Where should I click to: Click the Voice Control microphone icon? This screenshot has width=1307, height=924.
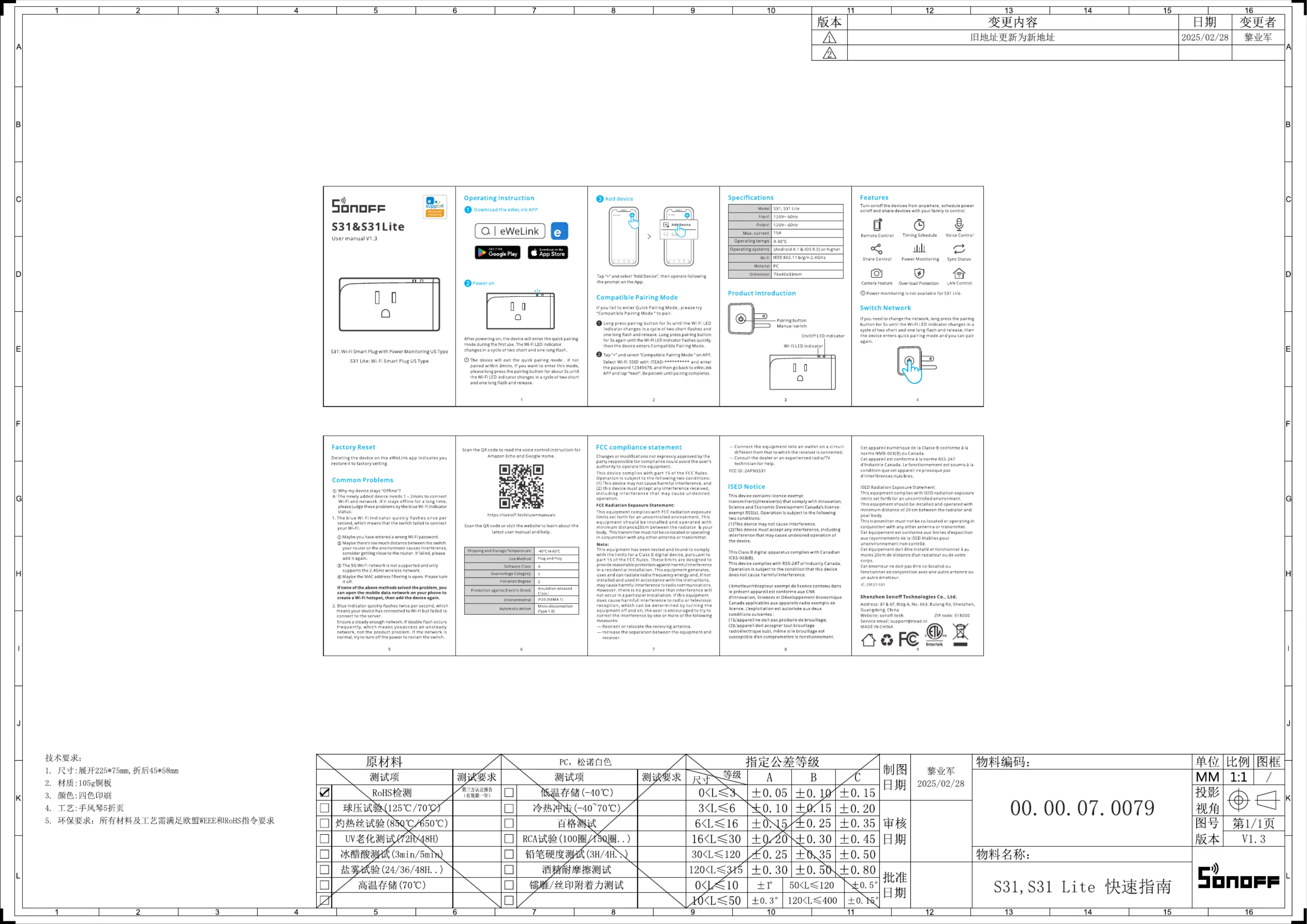click(959, 224)
